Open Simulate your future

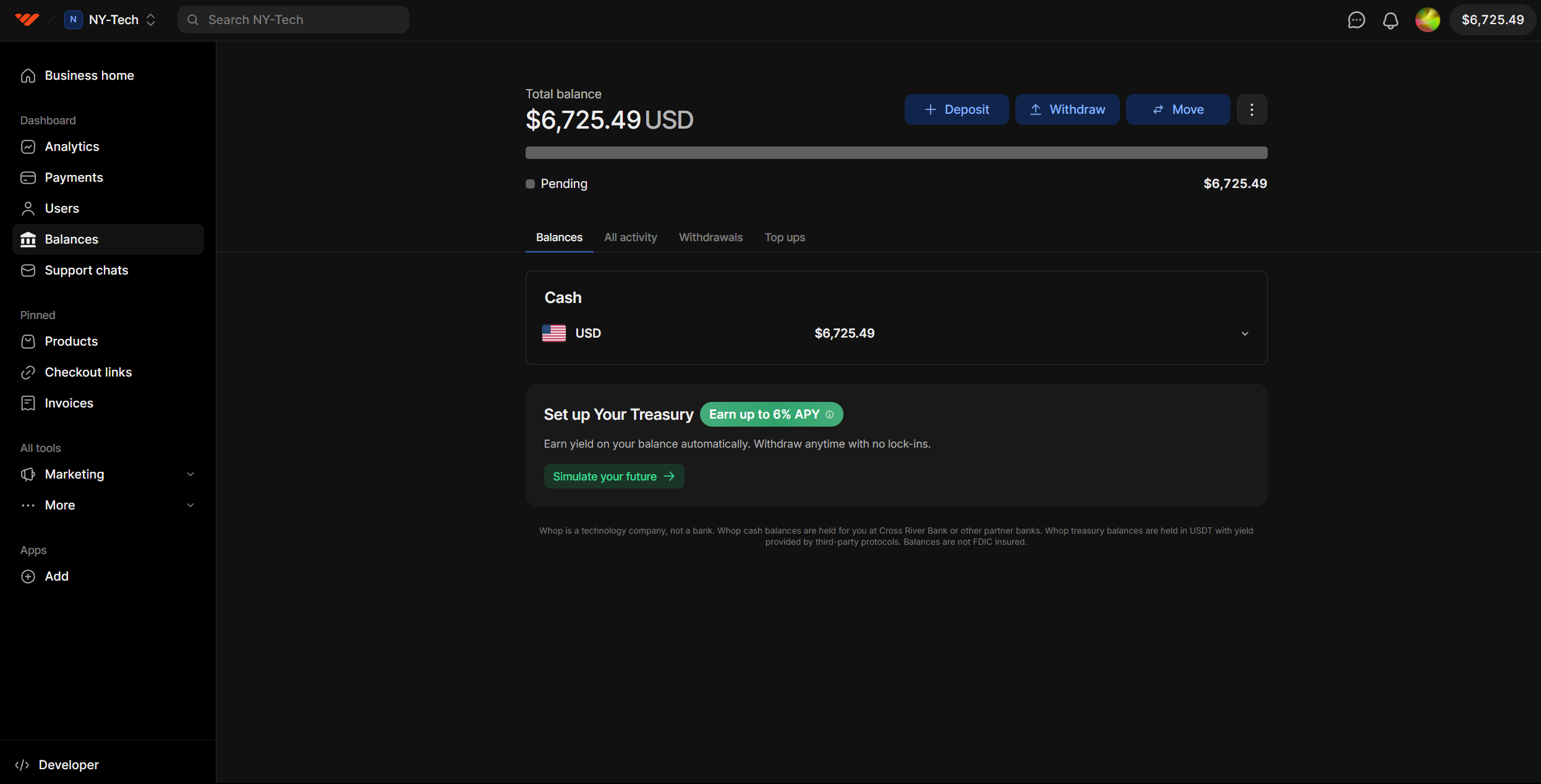[613, 476]
